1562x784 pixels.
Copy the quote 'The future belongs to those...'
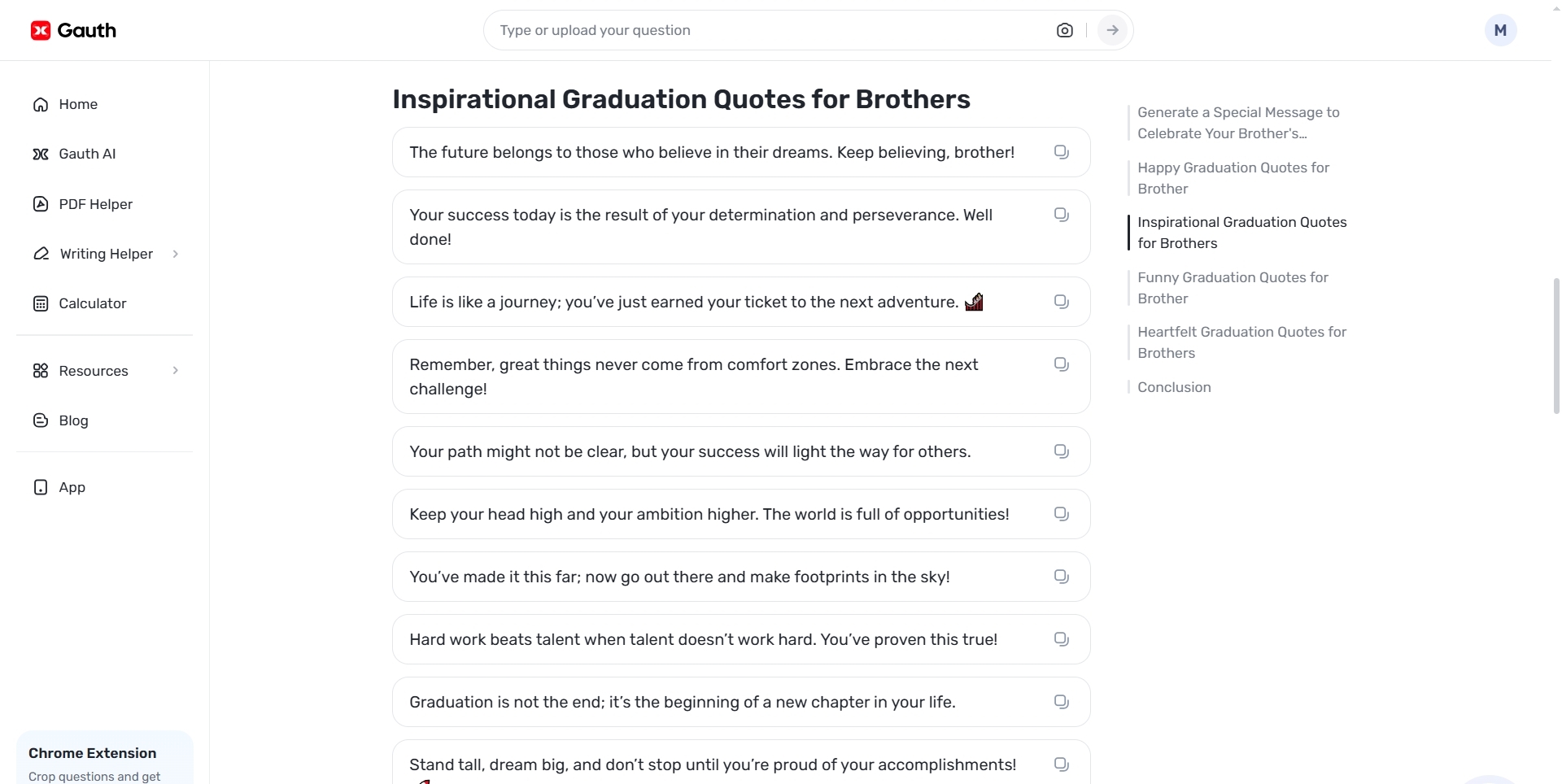tap(1061, 151)
